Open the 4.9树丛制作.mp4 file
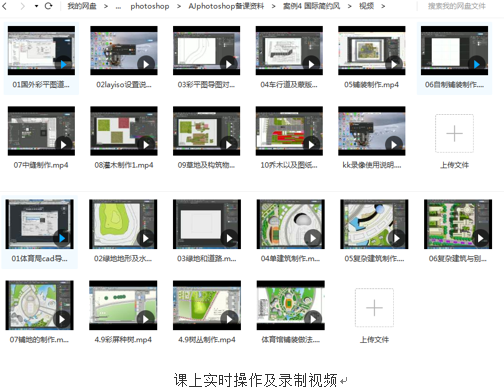Image resolution: width=504 pixels, height=392 pixels. (207, 305)
